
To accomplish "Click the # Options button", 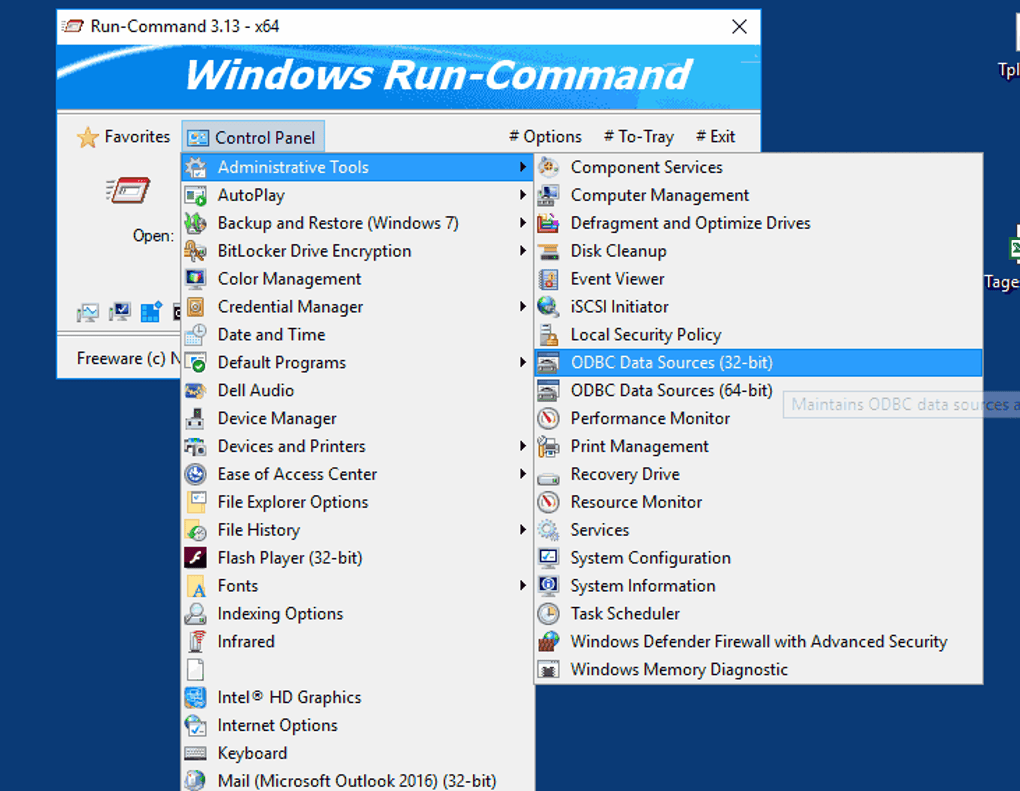I will (x=545, y=137).
